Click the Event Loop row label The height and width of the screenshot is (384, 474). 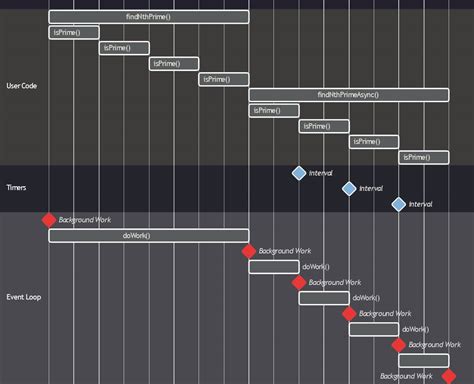coord(24,297)
